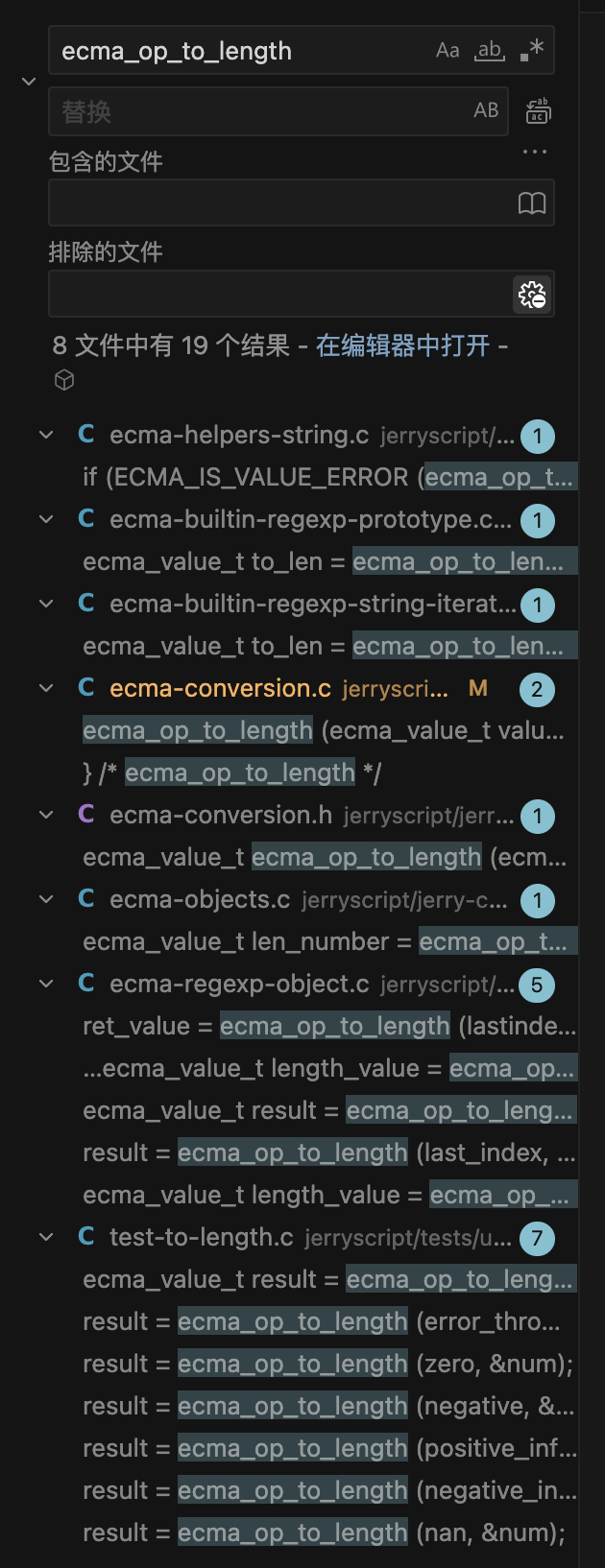Enable preserve case in replace field
Image resolution: width=605 pixels, height=1568 pixels.
pyautogui.click(x=484, y=110)
